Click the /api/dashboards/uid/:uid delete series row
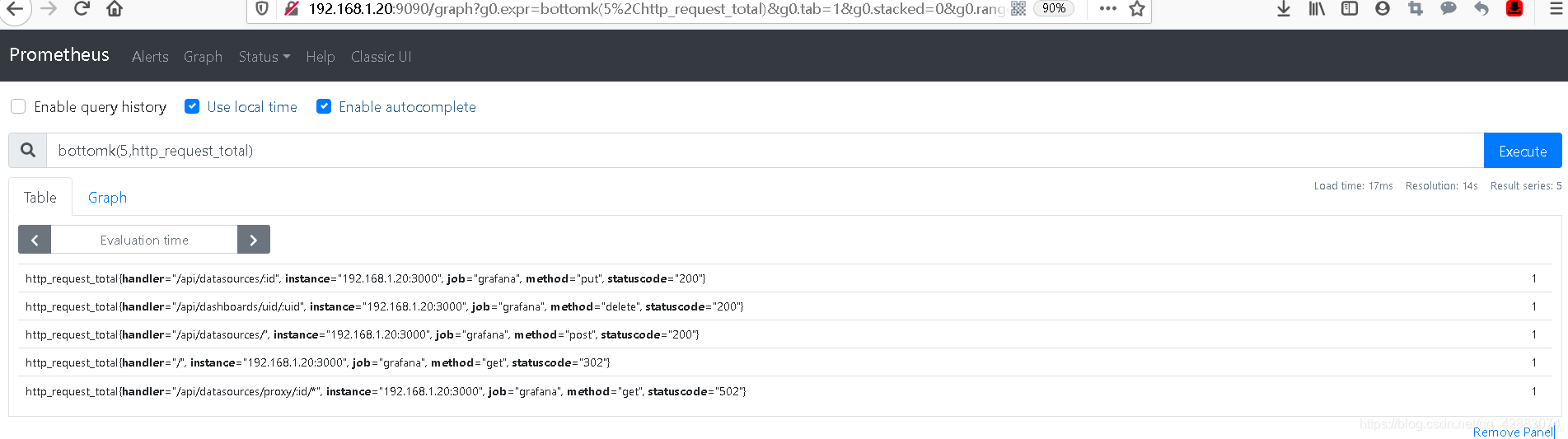This screenshot has width=1568, height=439. [785, 306]
